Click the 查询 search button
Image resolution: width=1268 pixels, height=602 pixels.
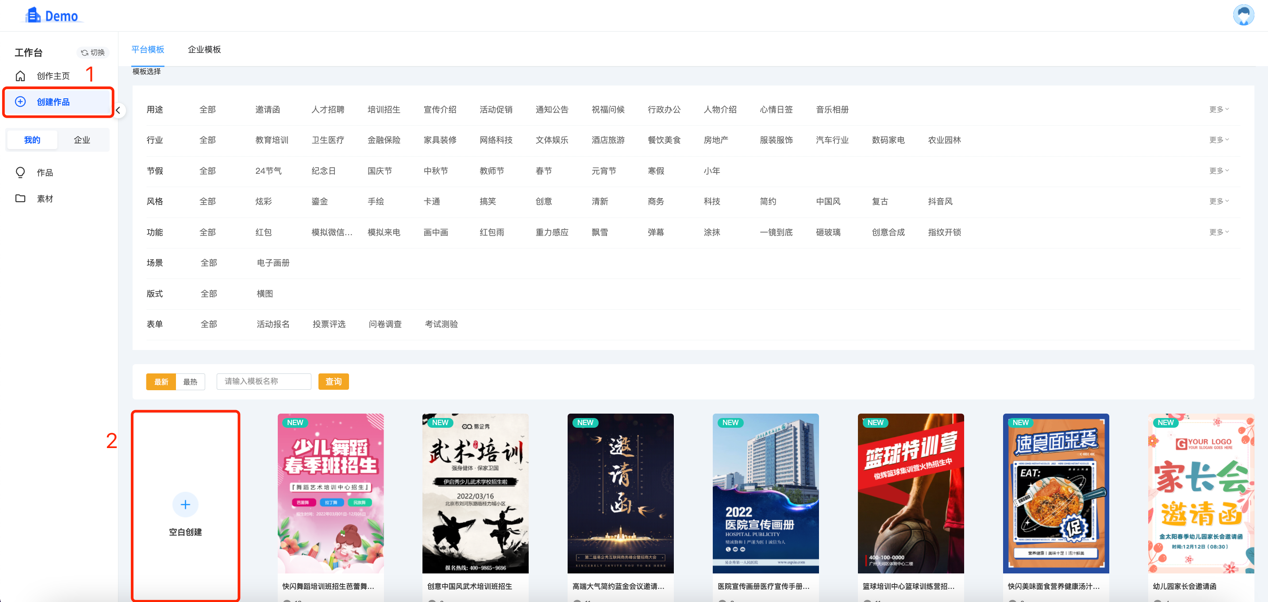(333, 382)
